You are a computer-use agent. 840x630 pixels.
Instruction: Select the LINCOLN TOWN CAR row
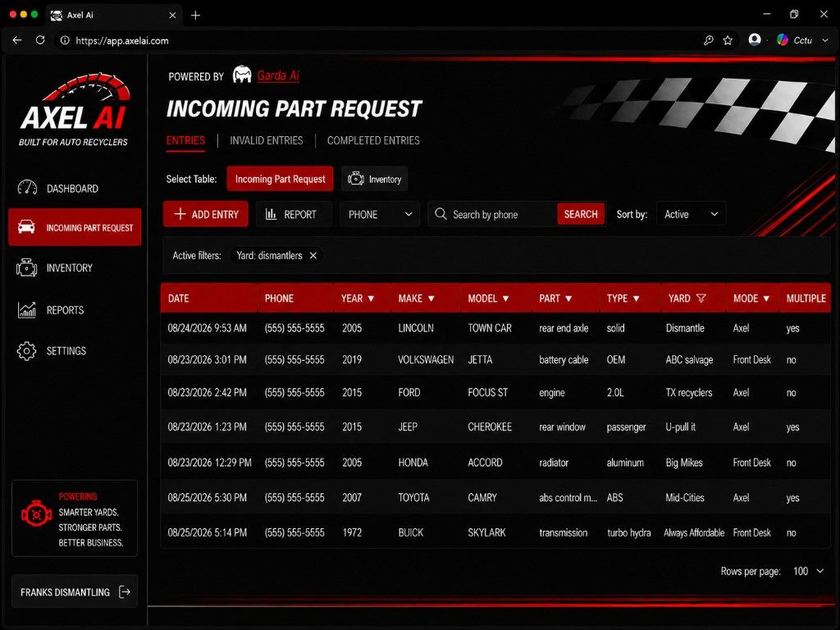pyautogui.click(x=496, y=328)
